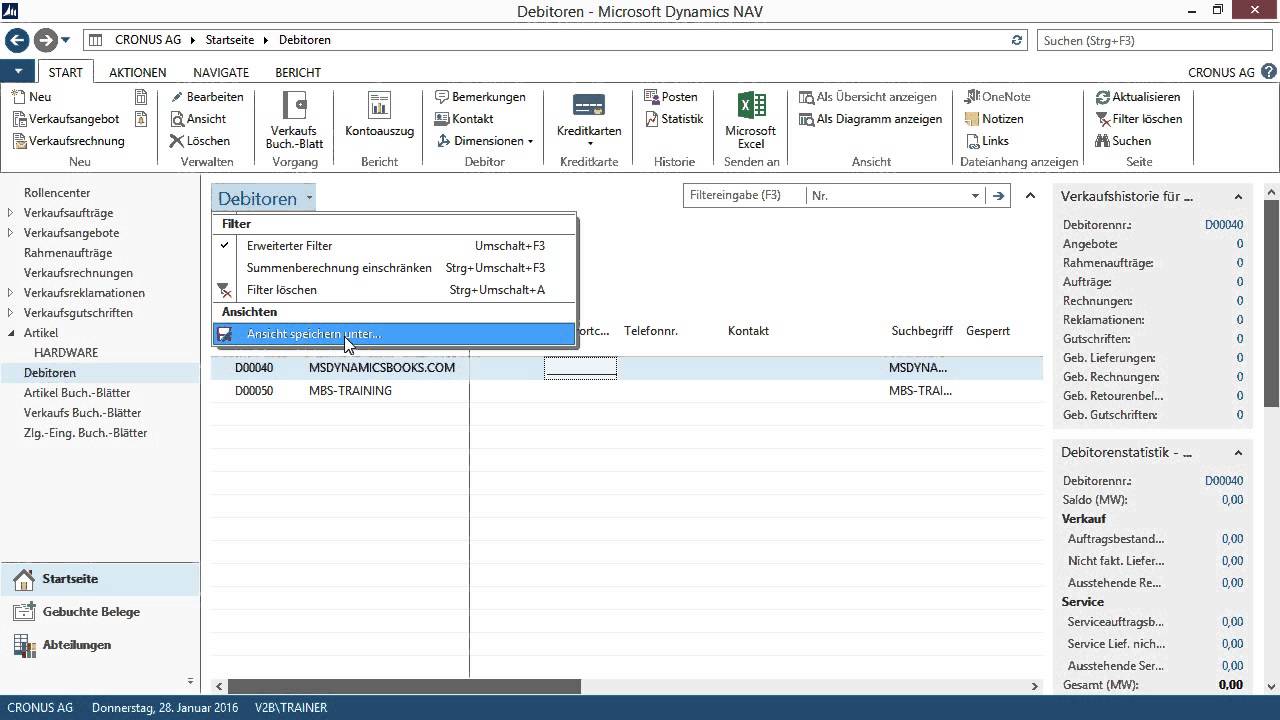Click Suchbegriff column header
Viewport: 1280px width, 720px height.
tap(922, 331)
